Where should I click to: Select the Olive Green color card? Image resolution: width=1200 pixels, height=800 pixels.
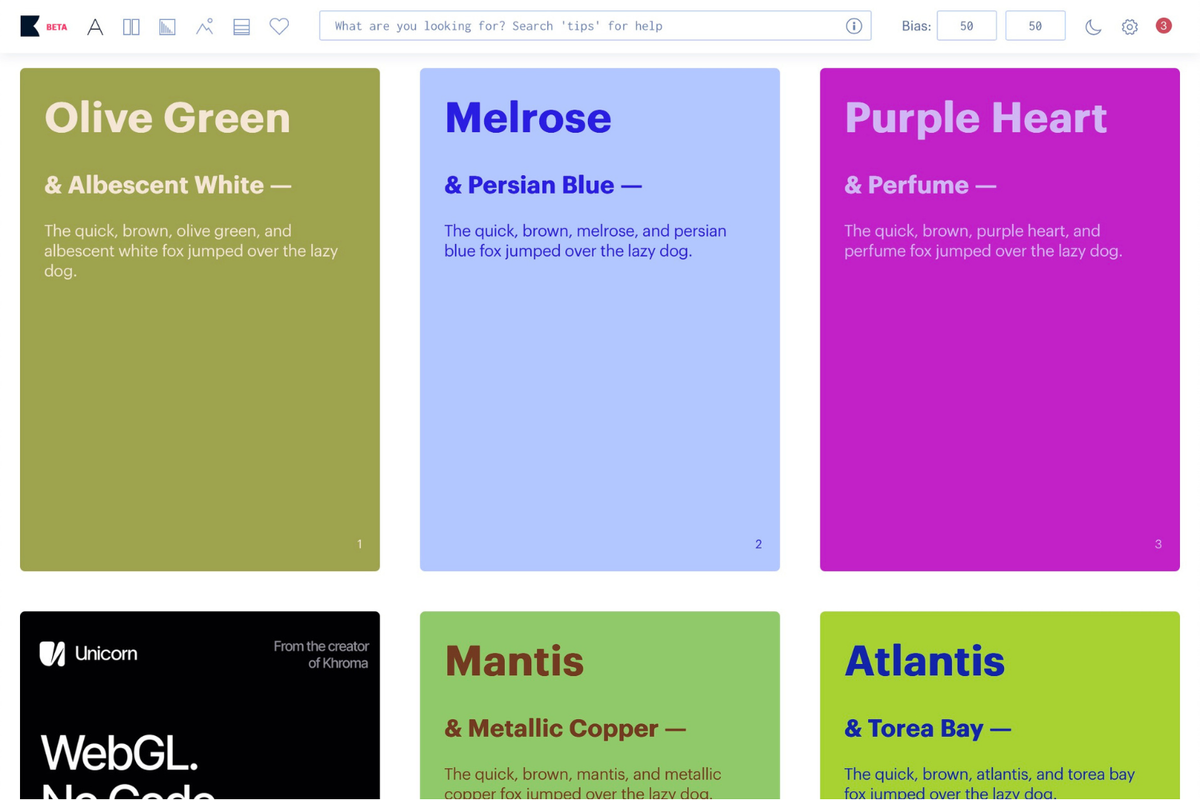tap(200, 400)
